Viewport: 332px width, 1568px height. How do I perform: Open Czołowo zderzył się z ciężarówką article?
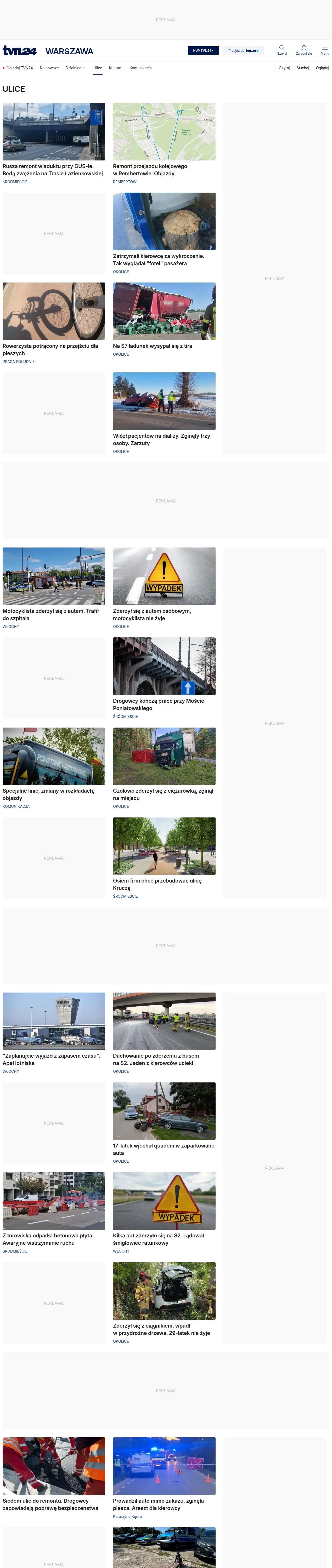(x=163, y=794)
